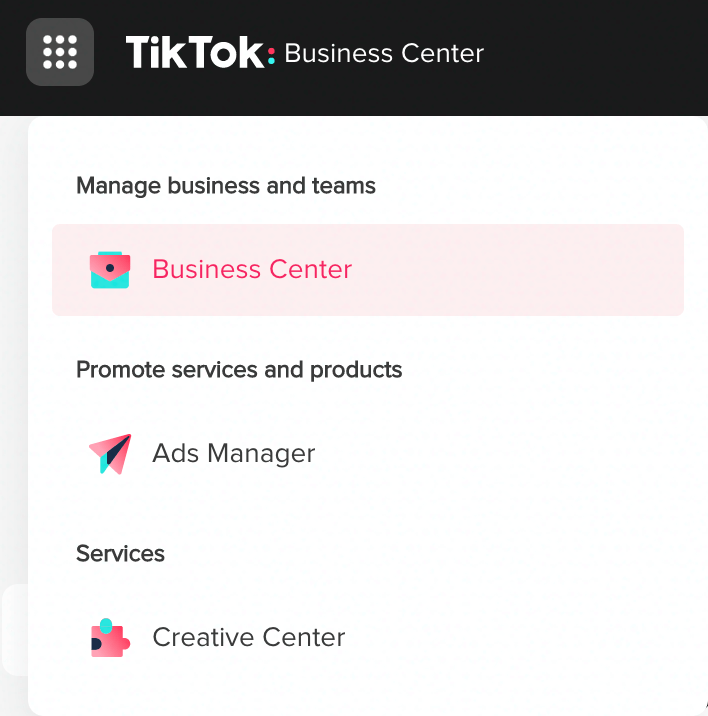Viewport: 708px width, 716px height.
Task: Select the highlighted Business Center menu item
Action: [x=368, y=270]
